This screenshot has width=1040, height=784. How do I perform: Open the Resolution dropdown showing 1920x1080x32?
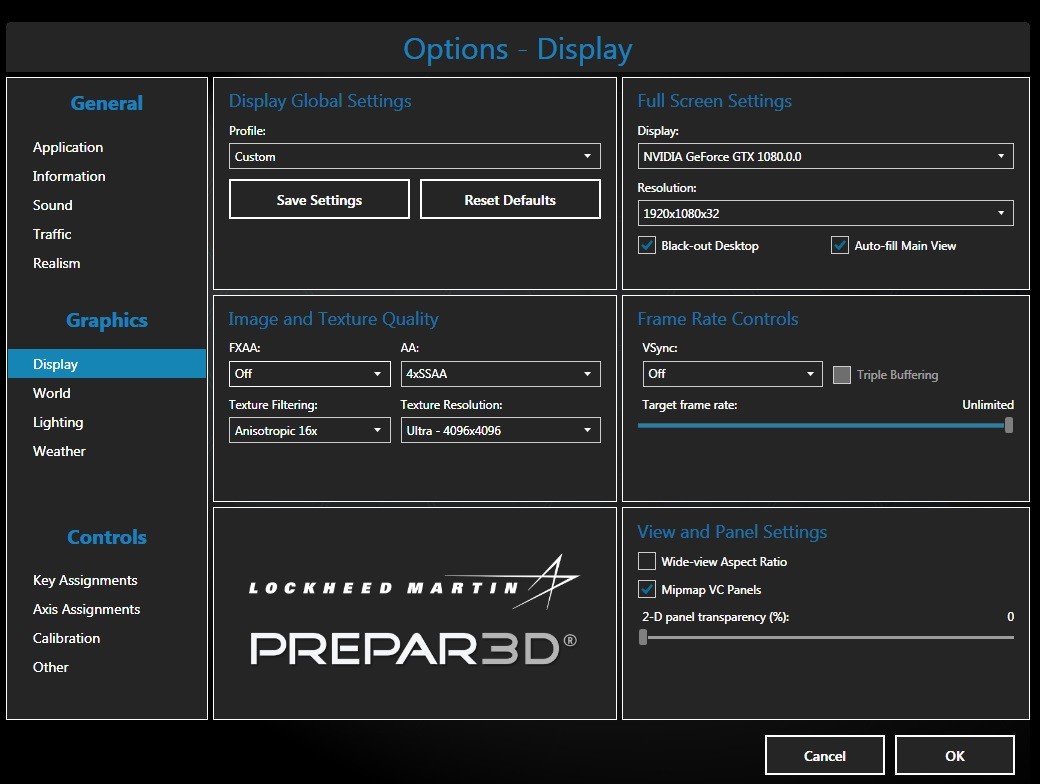[825, 214]
